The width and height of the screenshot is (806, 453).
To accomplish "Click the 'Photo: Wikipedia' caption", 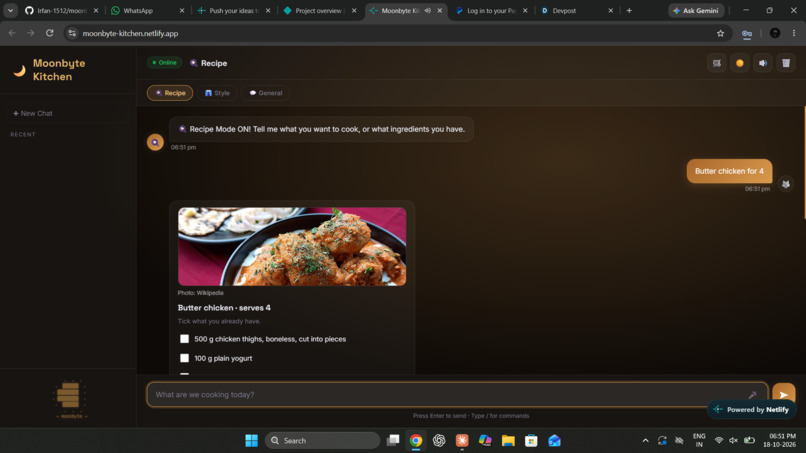I will coord(200,293).
